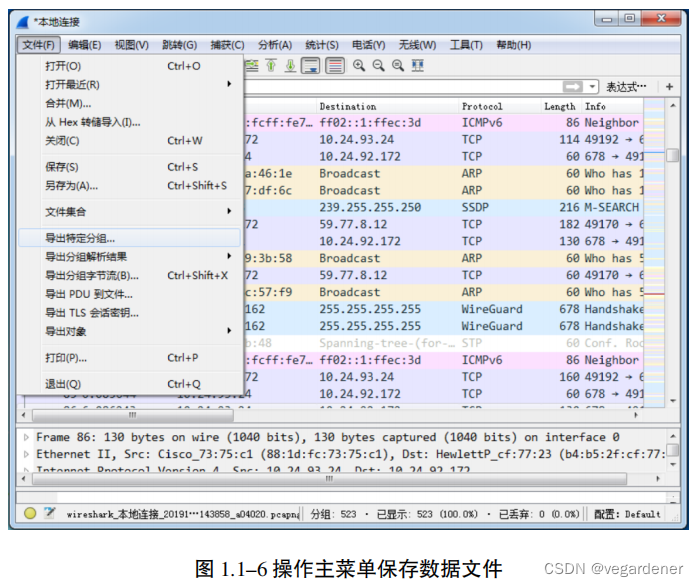Image resolution: width=699 pixels, height=587 pixels.
Task: Click the packet list scroll-down arrow
Action: point(673,401)
